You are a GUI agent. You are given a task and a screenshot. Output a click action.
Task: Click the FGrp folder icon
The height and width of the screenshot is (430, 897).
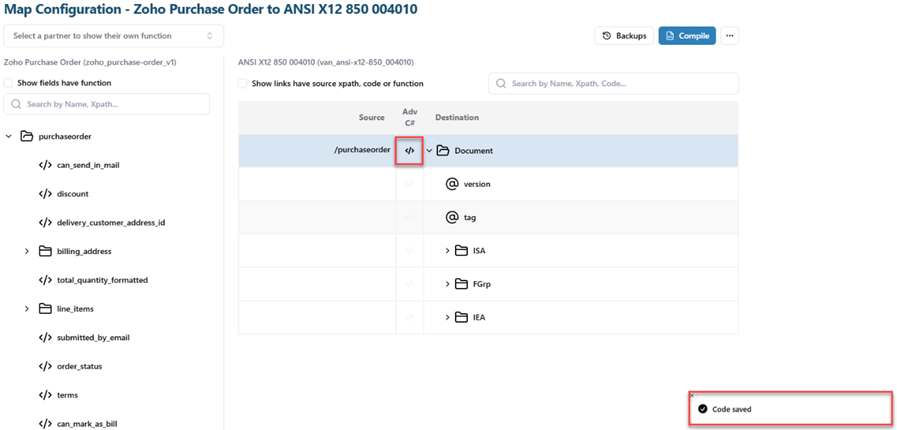(x=462, y=284)
